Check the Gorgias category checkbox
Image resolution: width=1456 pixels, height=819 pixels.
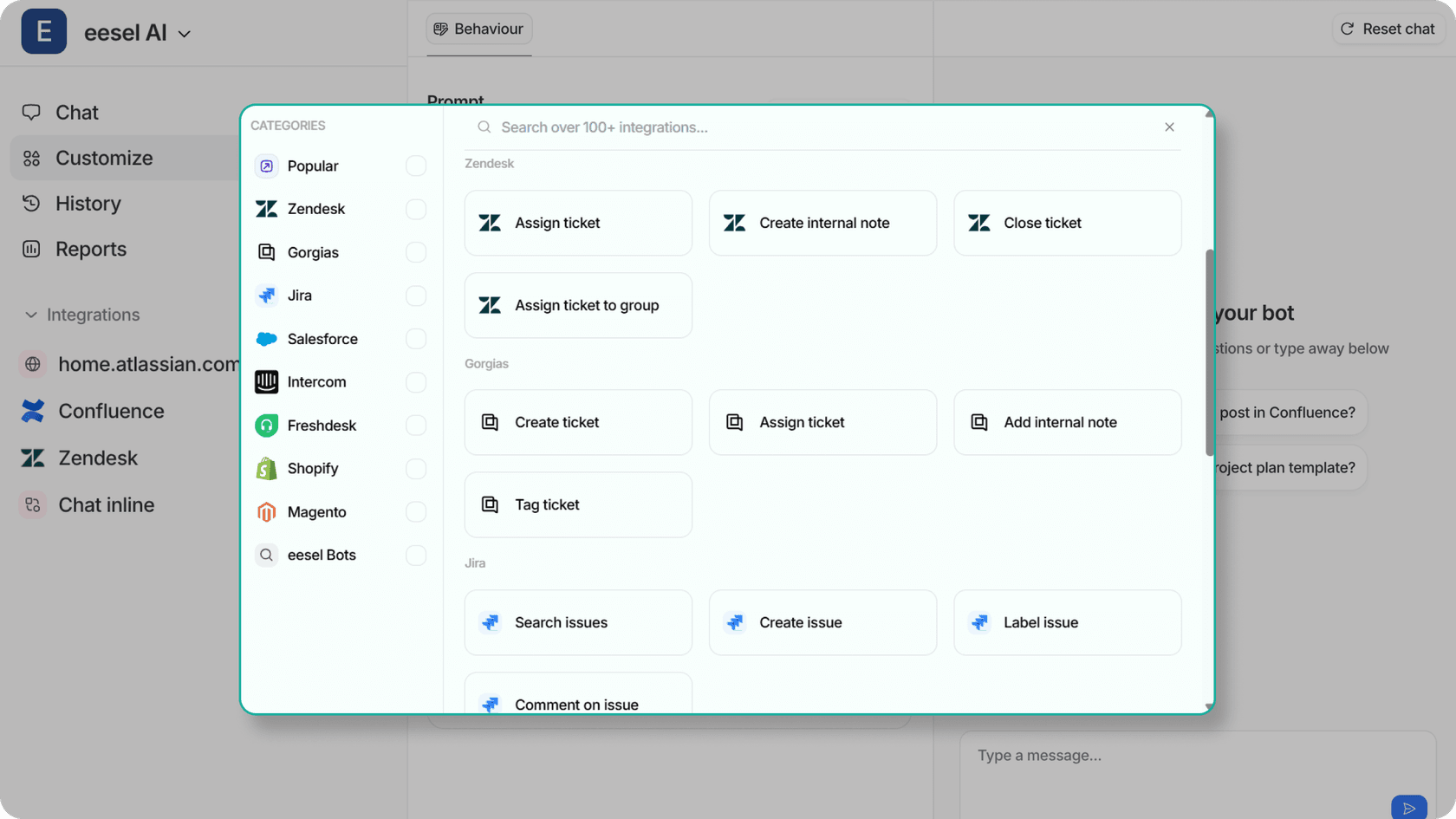(416, 252)
